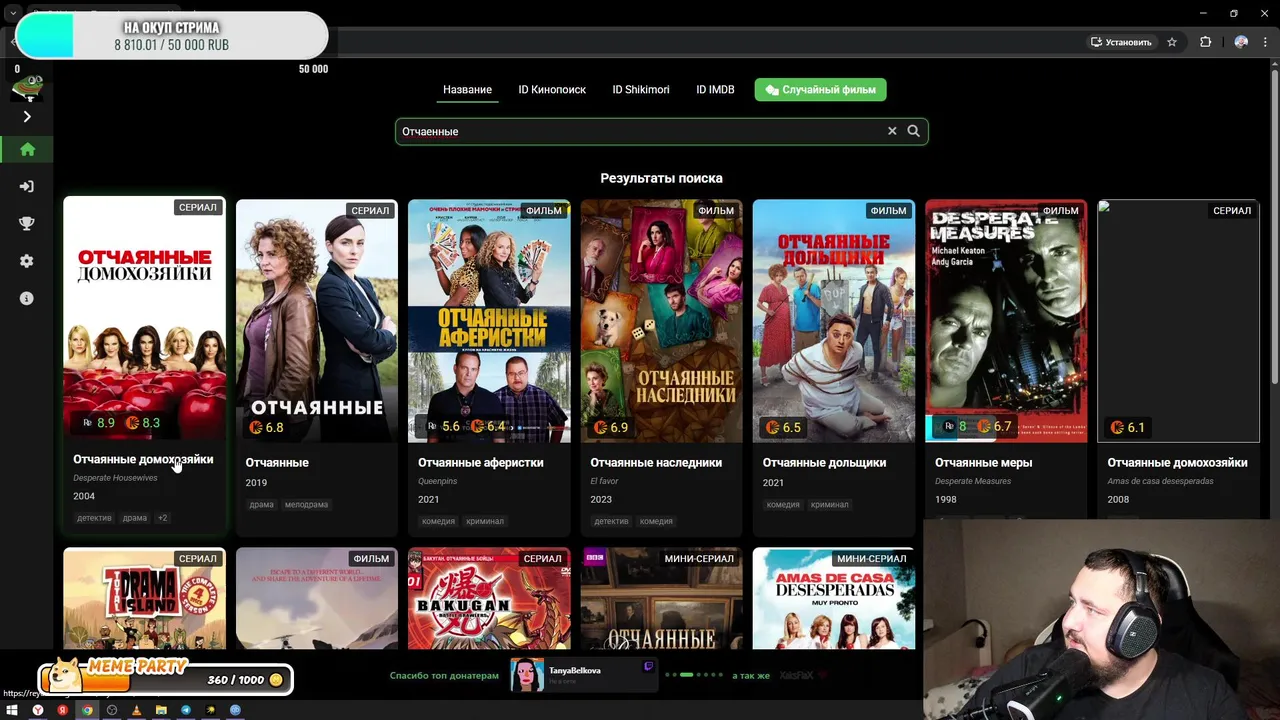Open the Отчаянные аферистки poster
Viewport: 1280px width, 720px height.
point(489,320)
